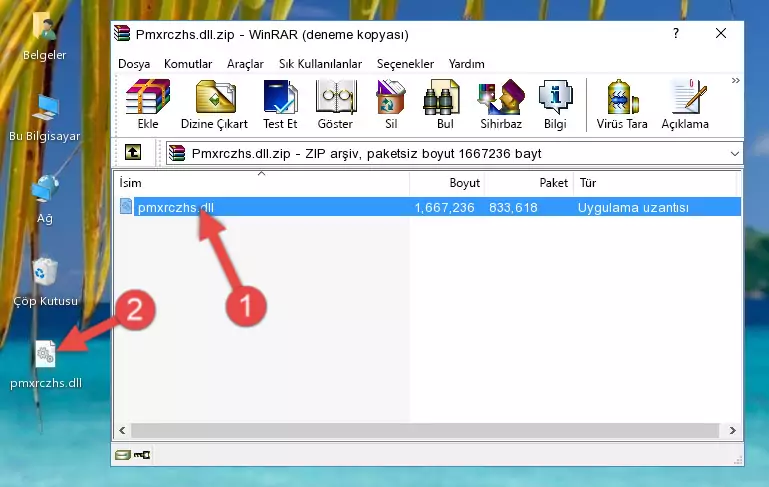Viewport: 769px width, 487px height.
Task: Select the pmxrczhs.dll desktop file
Action: pos(46,365)
